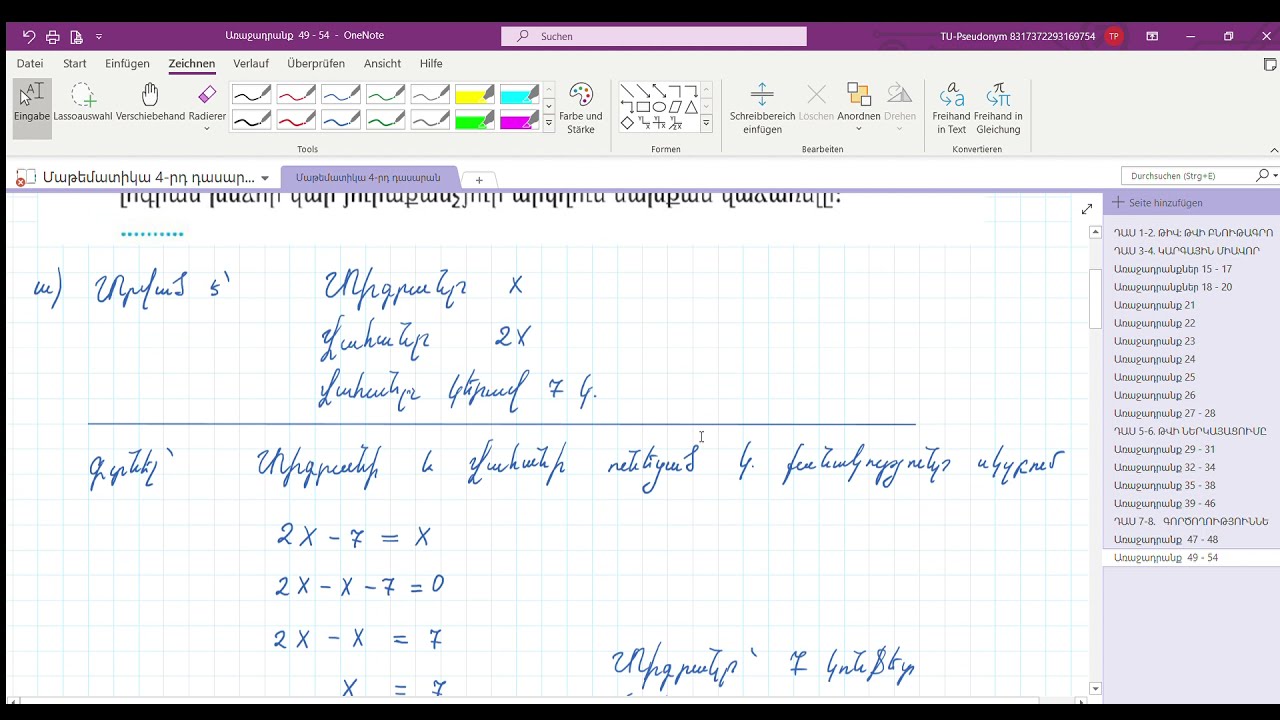The image size is (1280, 720).
Task: Click Seite hinzufügen to add page
Action: (1158, 202)
